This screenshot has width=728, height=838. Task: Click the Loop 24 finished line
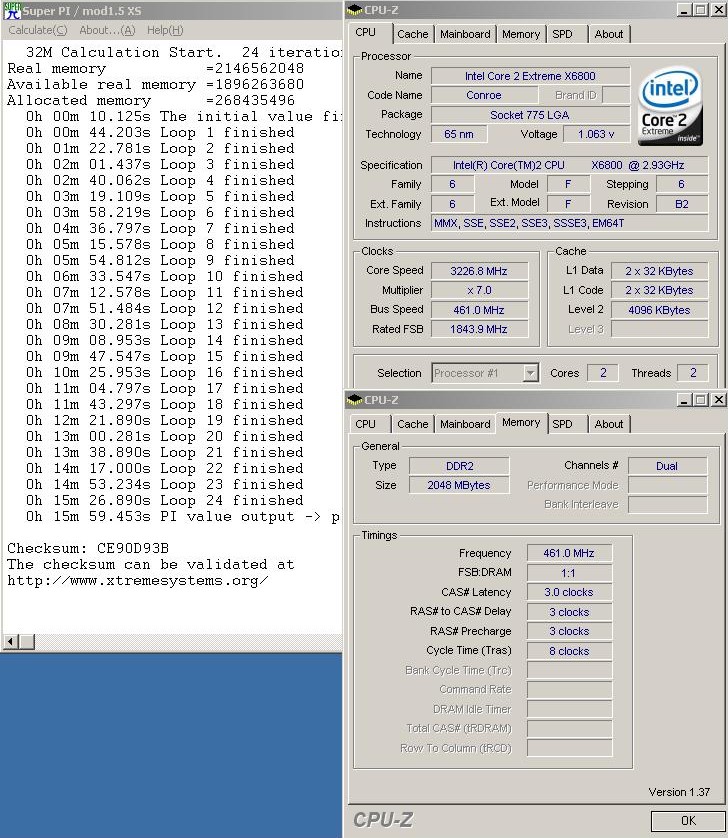click(x=165, y=500)
